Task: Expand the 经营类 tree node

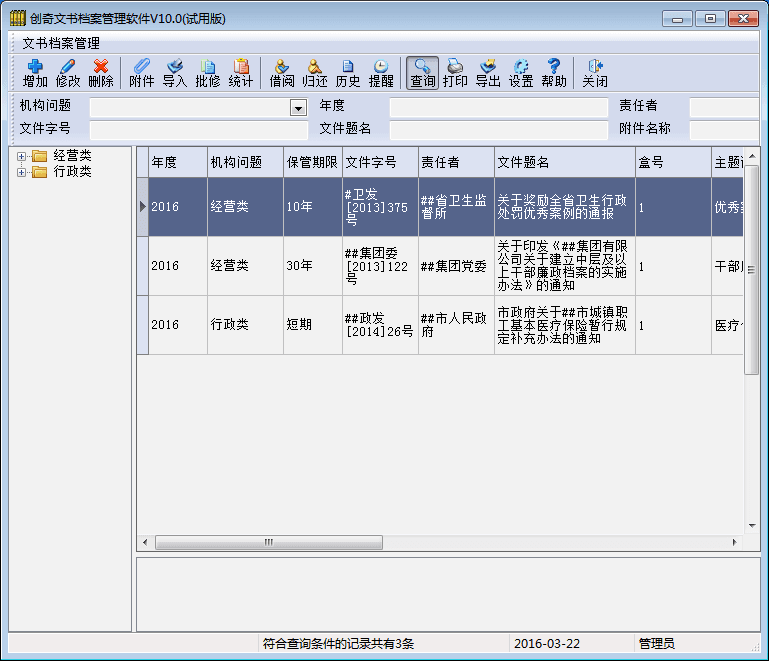Action: [22, 156]
